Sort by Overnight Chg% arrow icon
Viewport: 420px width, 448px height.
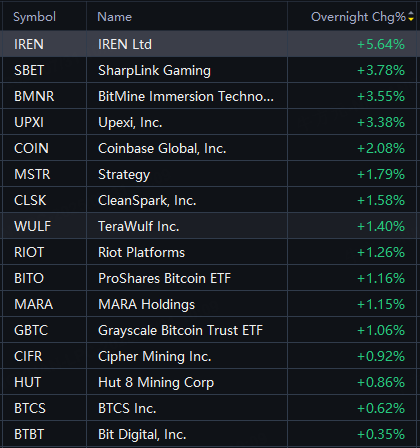[411, 16]
